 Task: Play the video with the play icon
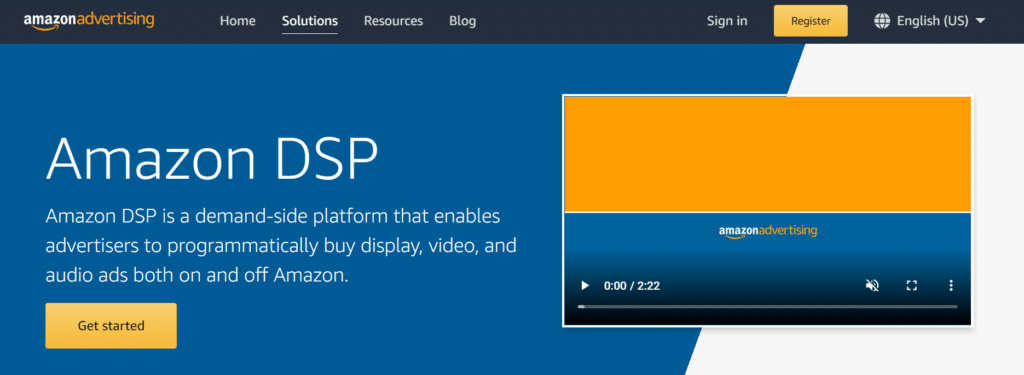(x=585, y=285)
